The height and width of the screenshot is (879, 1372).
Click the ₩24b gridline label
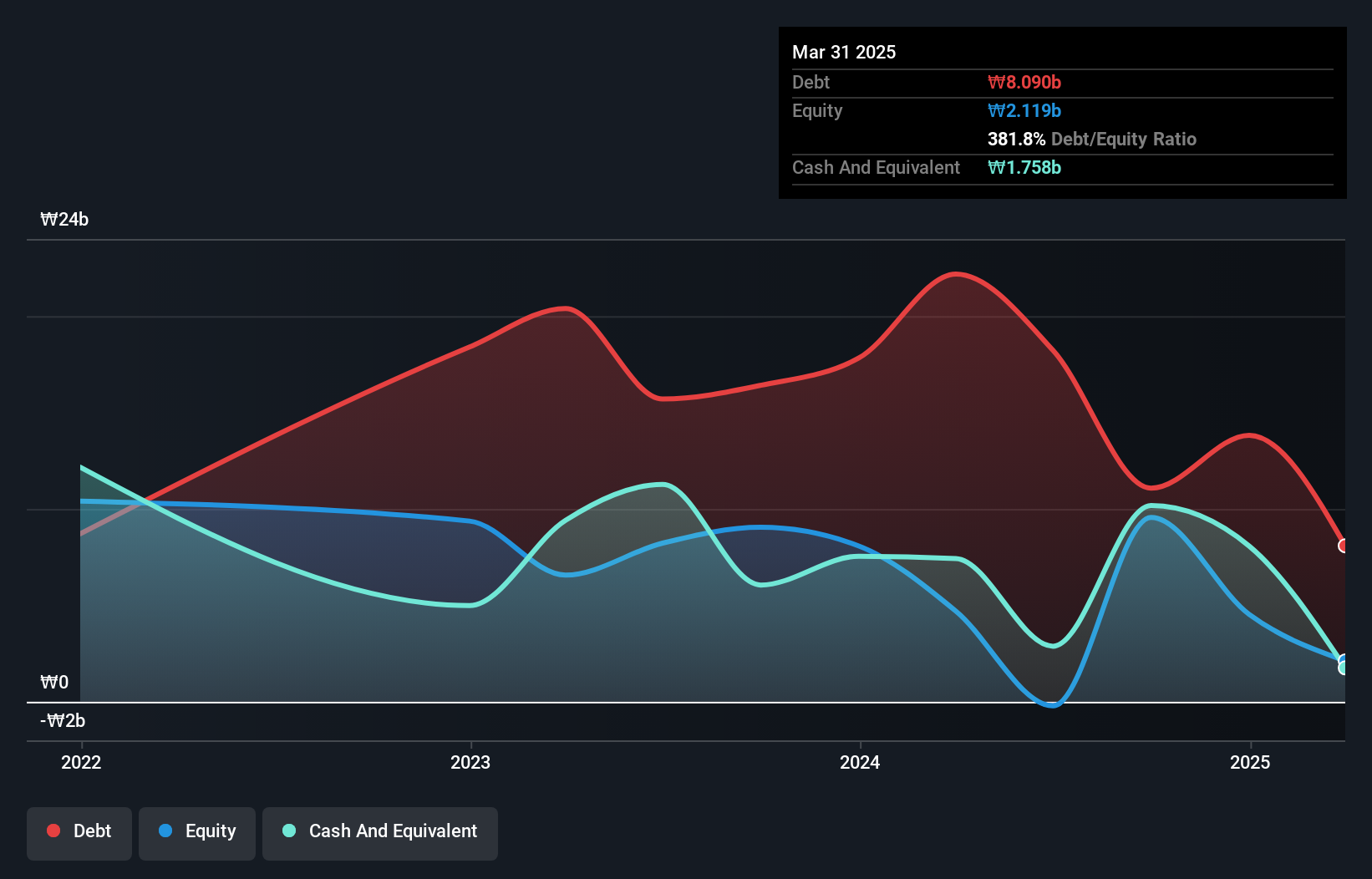pos(64,219)
